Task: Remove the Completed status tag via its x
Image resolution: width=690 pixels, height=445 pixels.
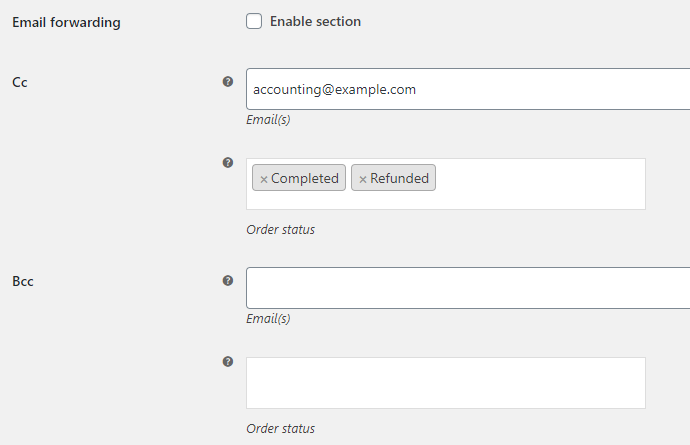Action: click(264, 179)
